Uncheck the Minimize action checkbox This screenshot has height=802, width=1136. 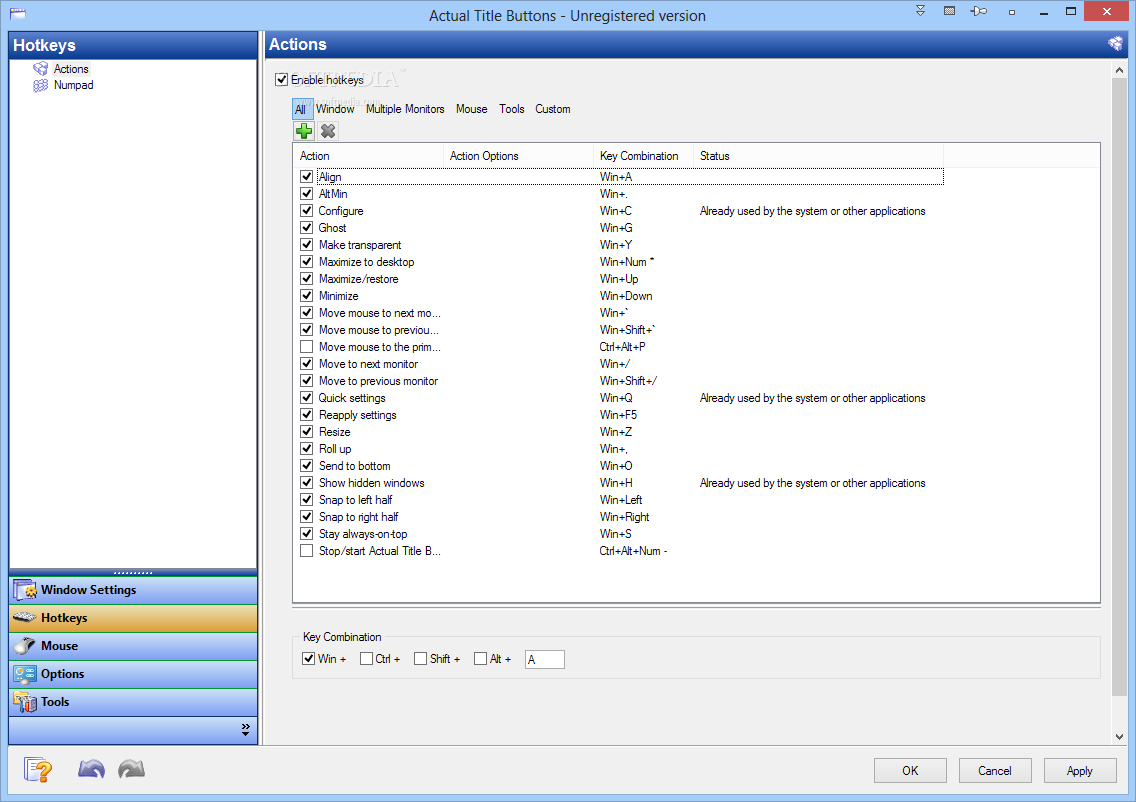click(306, 296)
